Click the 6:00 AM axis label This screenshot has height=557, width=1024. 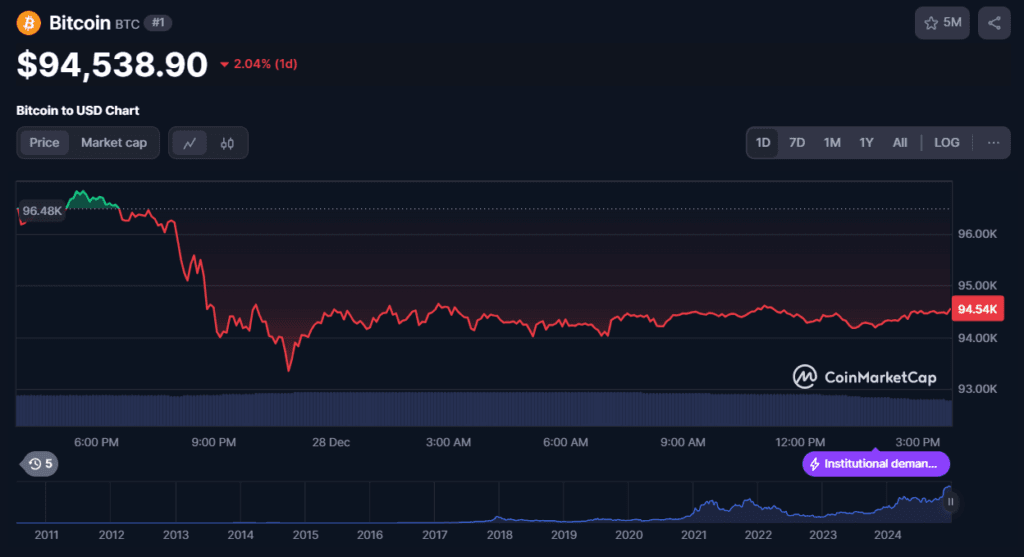[566, 442]
